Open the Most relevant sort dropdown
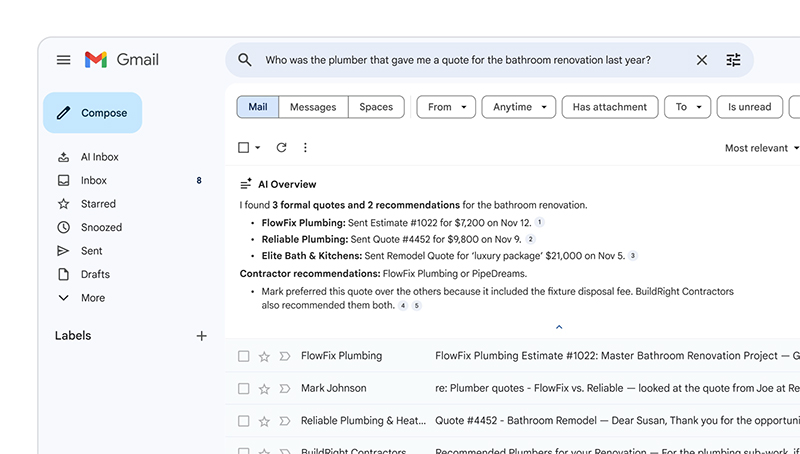This screenshot has height=454, width=800. pos(761,148)
